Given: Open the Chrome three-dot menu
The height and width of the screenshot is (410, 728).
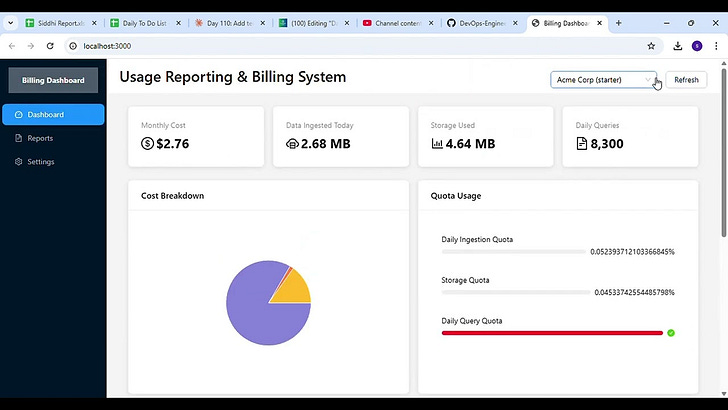Looking at the screenshot, I should (x=716, y=46).
